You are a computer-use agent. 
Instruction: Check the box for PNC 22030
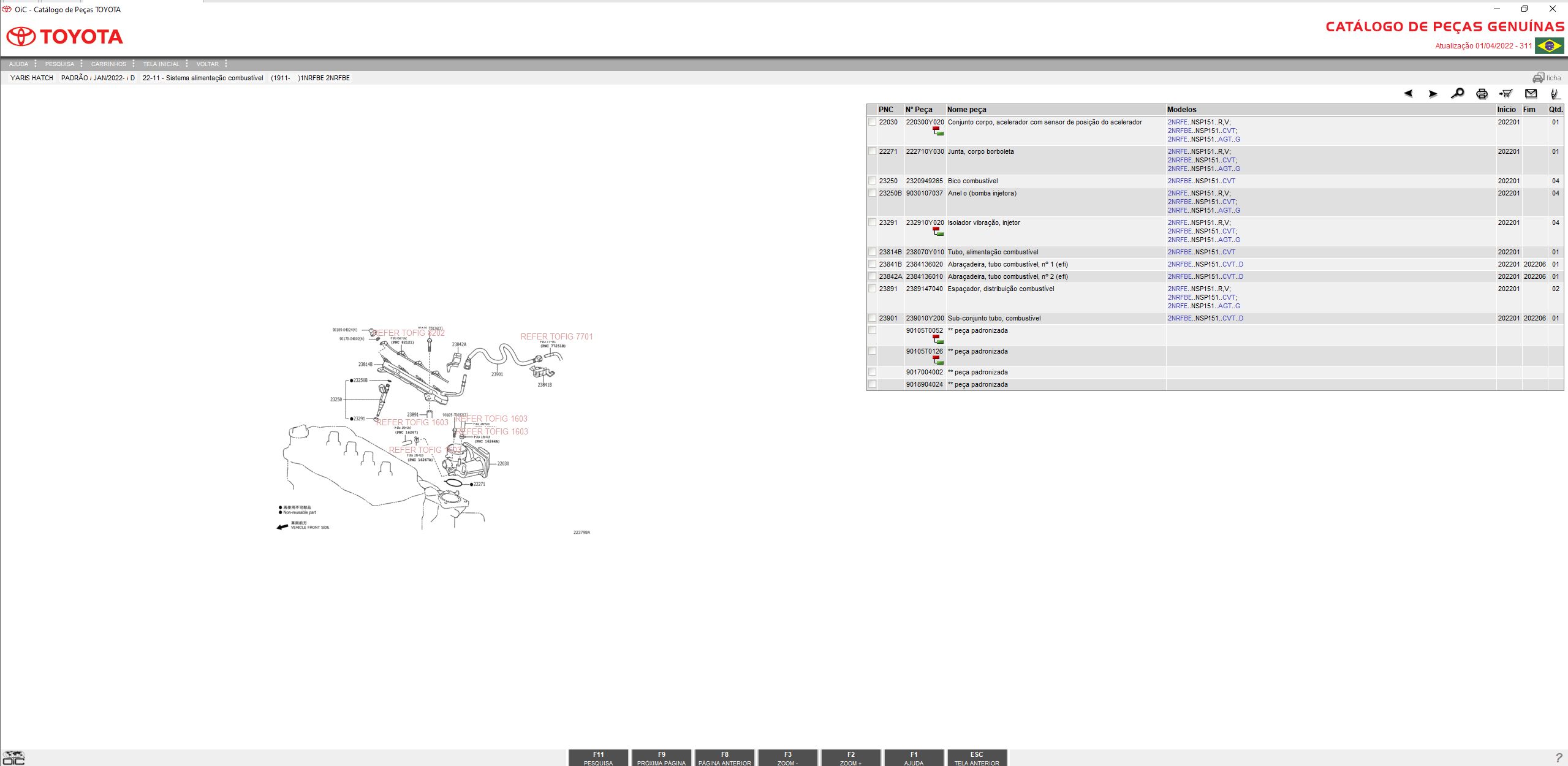pos(872,122)
